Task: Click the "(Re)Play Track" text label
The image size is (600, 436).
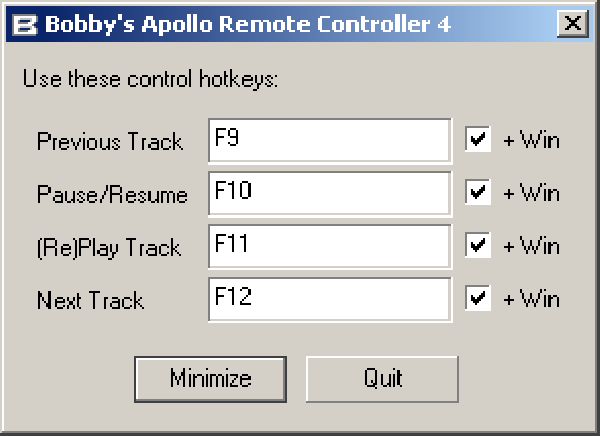Action: coord(109,247)
